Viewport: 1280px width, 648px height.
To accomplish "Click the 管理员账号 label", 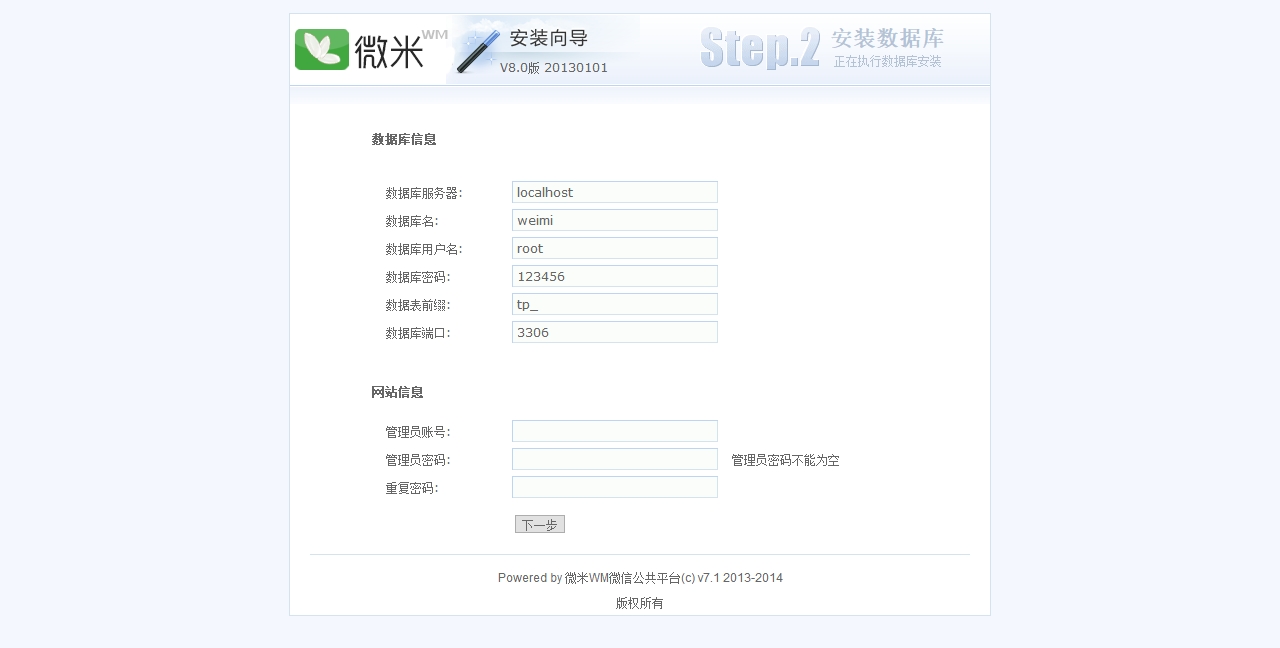I will pos(418,432).
